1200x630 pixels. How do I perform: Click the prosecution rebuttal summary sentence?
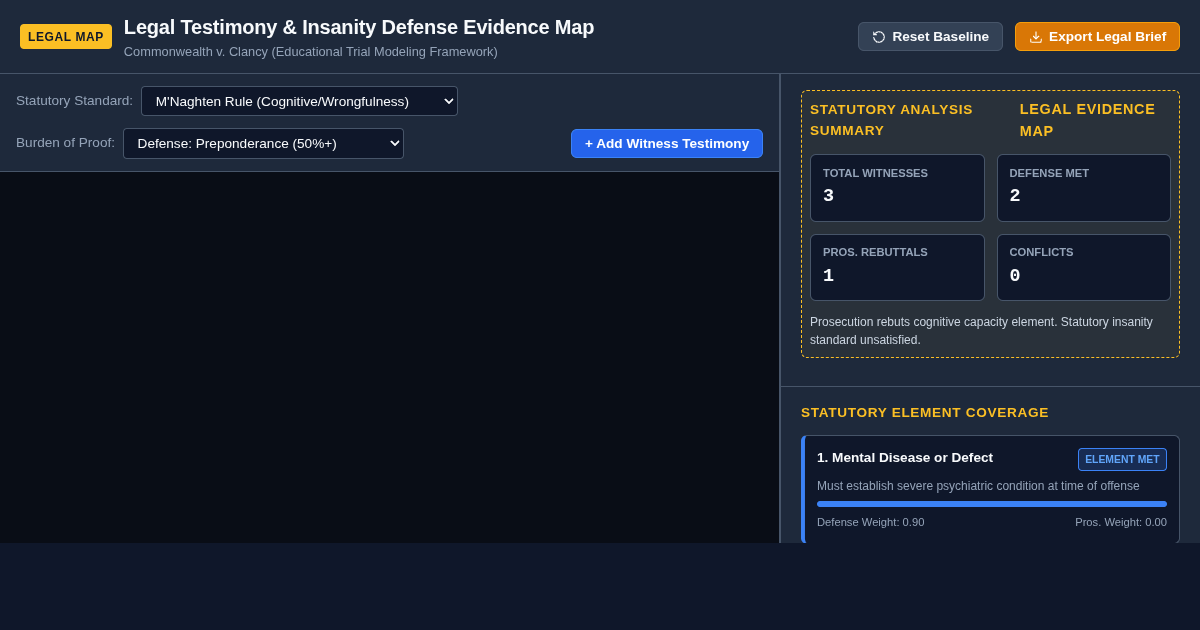[981, 331]
